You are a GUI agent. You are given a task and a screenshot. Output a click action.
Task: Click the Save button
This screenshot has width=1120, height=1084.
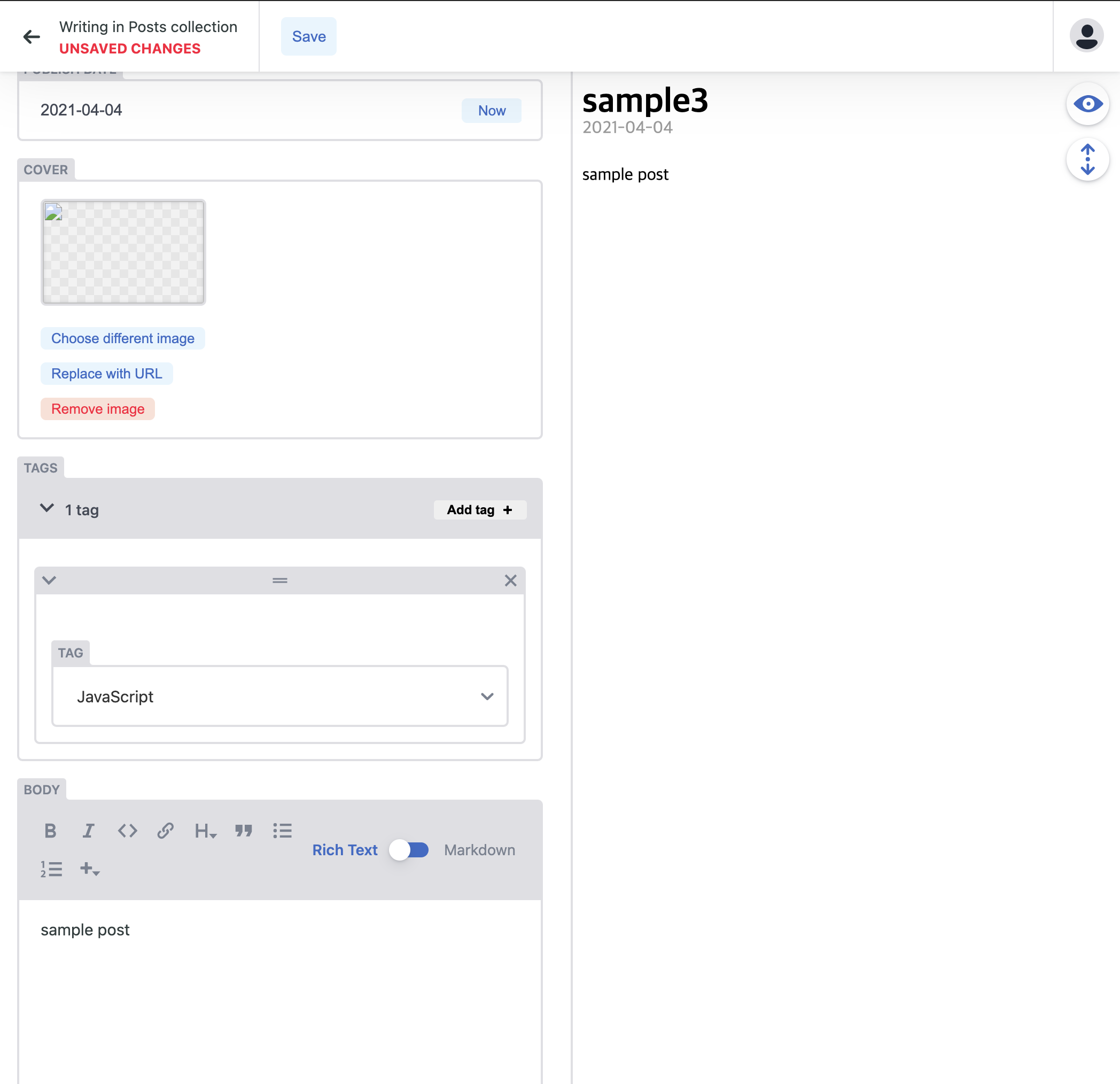click(308, 36)
